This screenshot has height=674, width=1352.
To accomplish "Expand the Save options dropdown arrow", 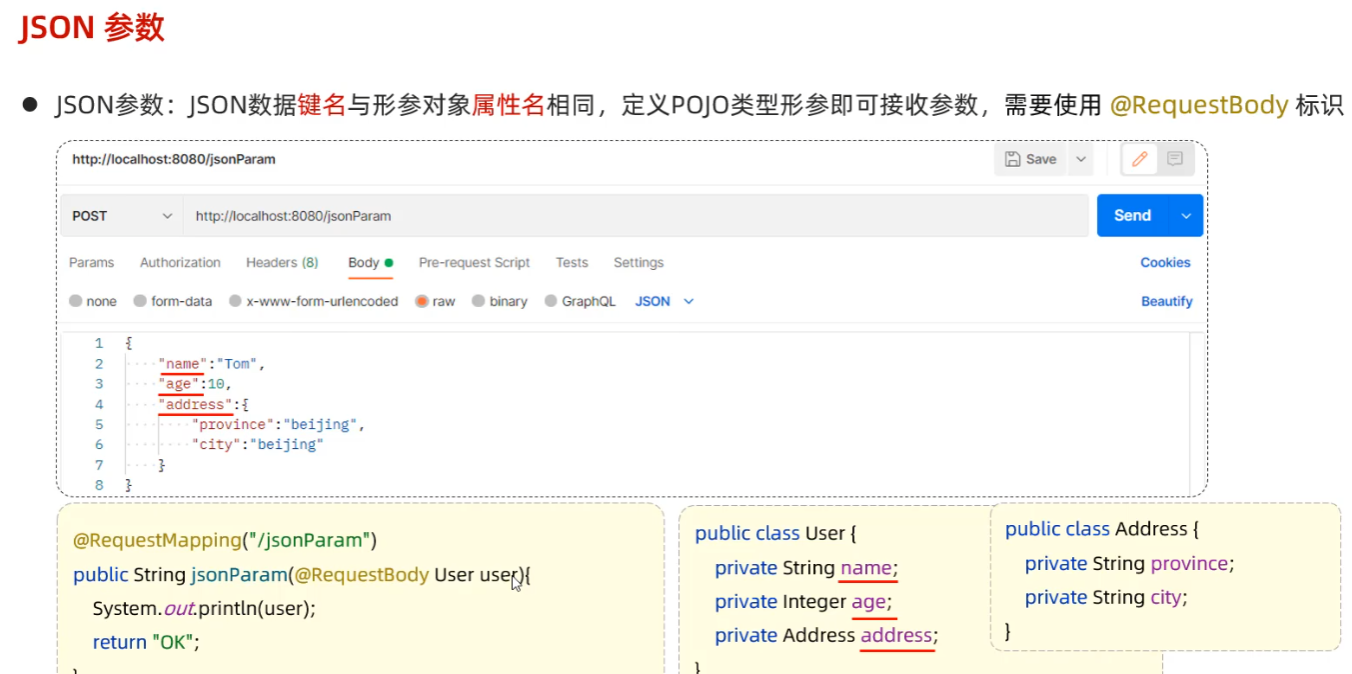I will click(x=1080, y=159).
